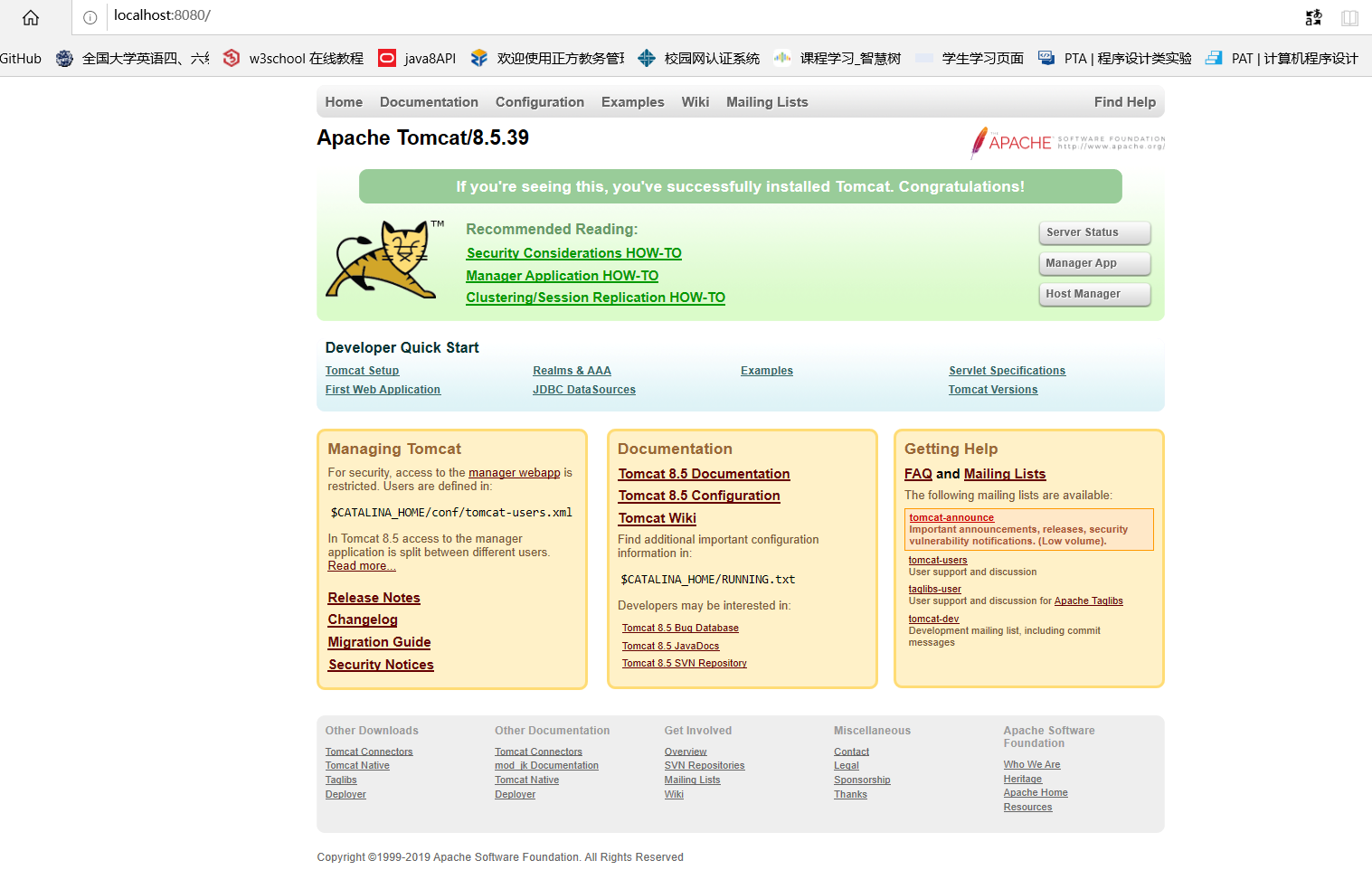The width and height of the screenshot is (1372, 870).
Task: Open the taglibs-user mailing list
Action: 934,590
